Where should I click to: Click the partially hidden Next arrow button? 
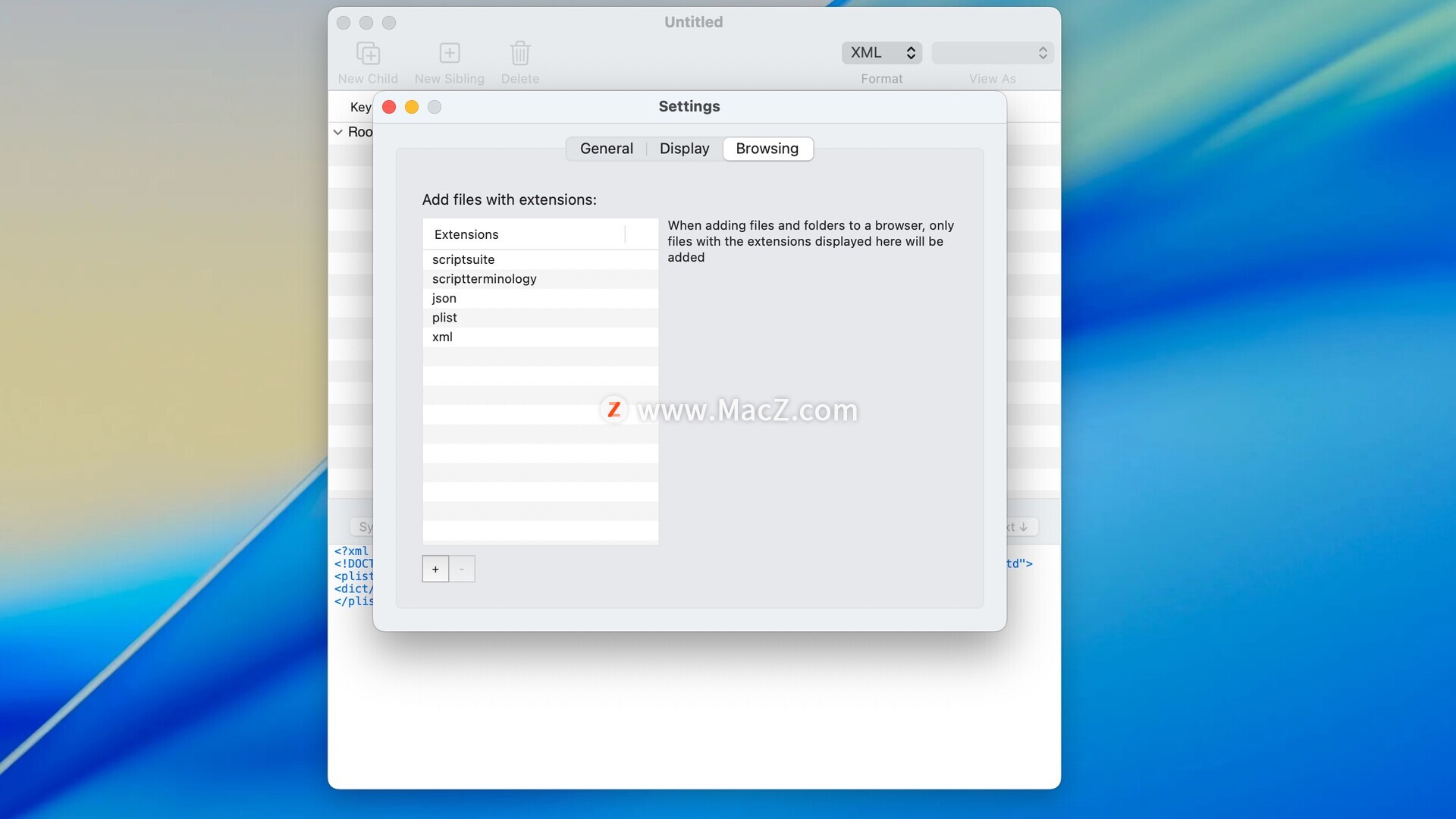[x=1021, y=526]
